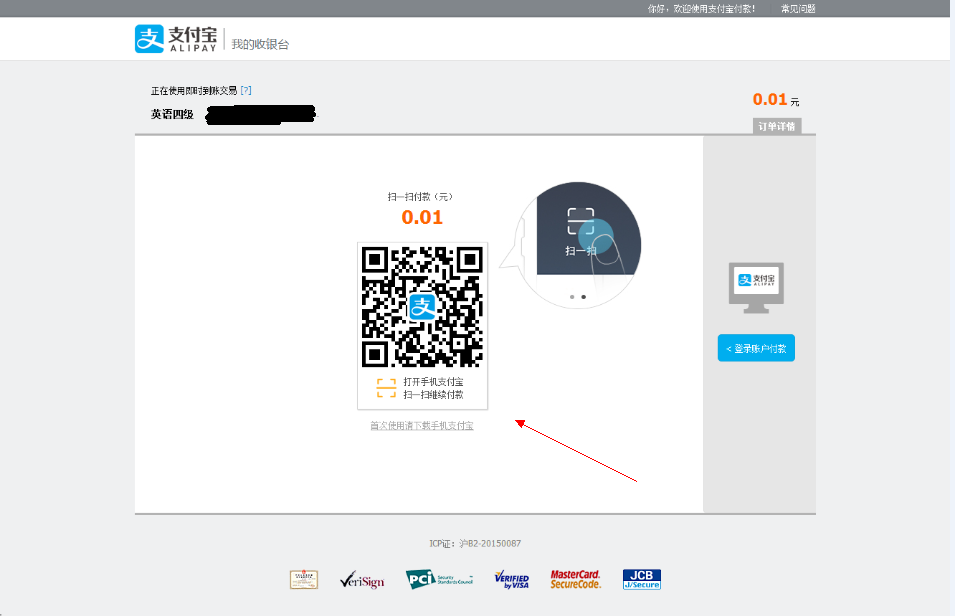Click the Alipay logo in the header

pos(176,39)
